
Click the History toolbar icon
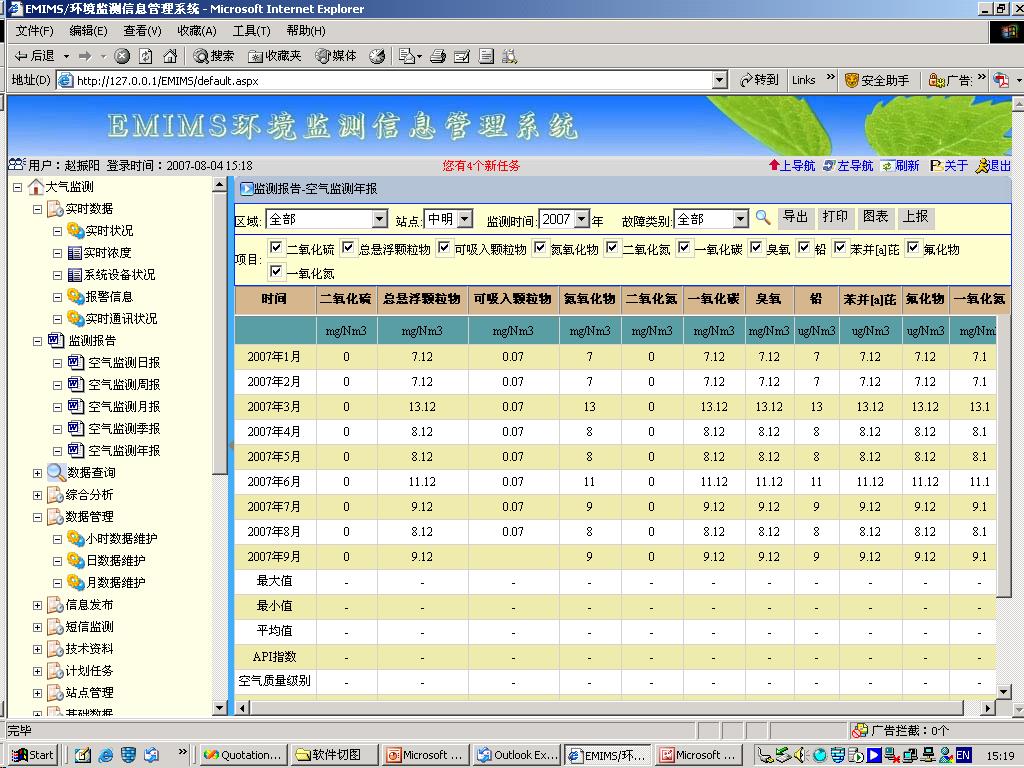click(x=377, y=56)
